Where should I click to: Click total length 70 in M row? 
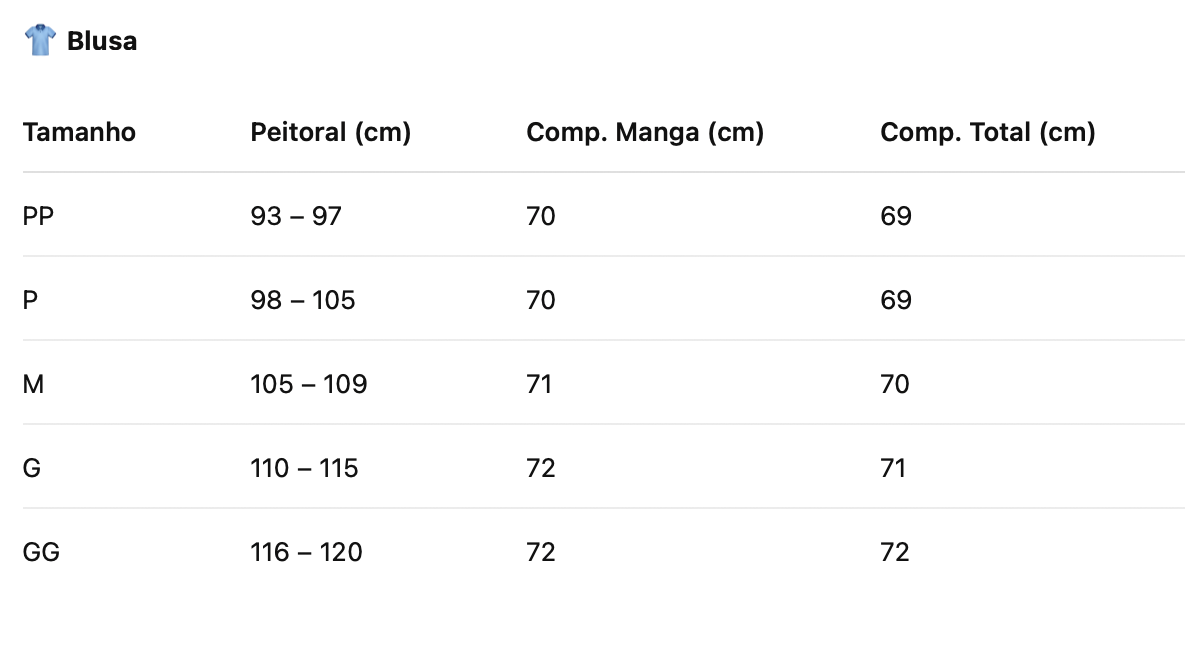pyautogui.click(x=895, y=384)
